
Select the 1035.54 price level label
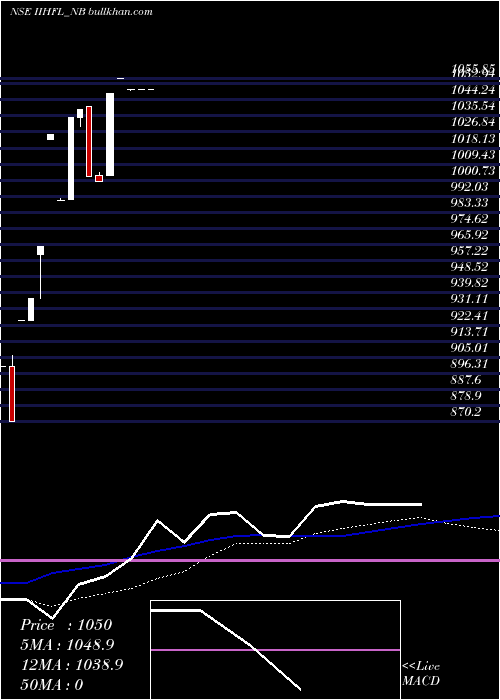[473, 106]
